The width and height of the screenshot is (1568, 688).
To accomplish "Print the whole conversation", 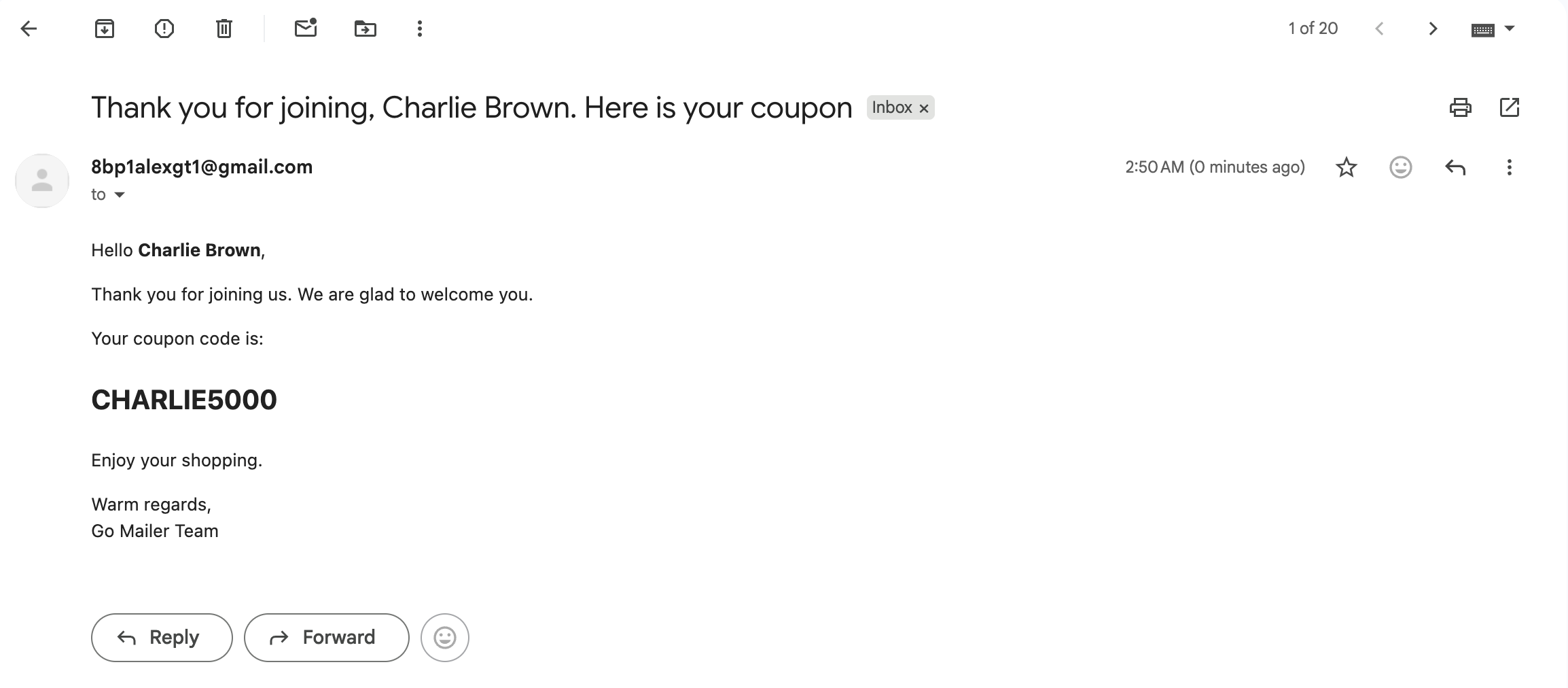I will (1460, 107).
